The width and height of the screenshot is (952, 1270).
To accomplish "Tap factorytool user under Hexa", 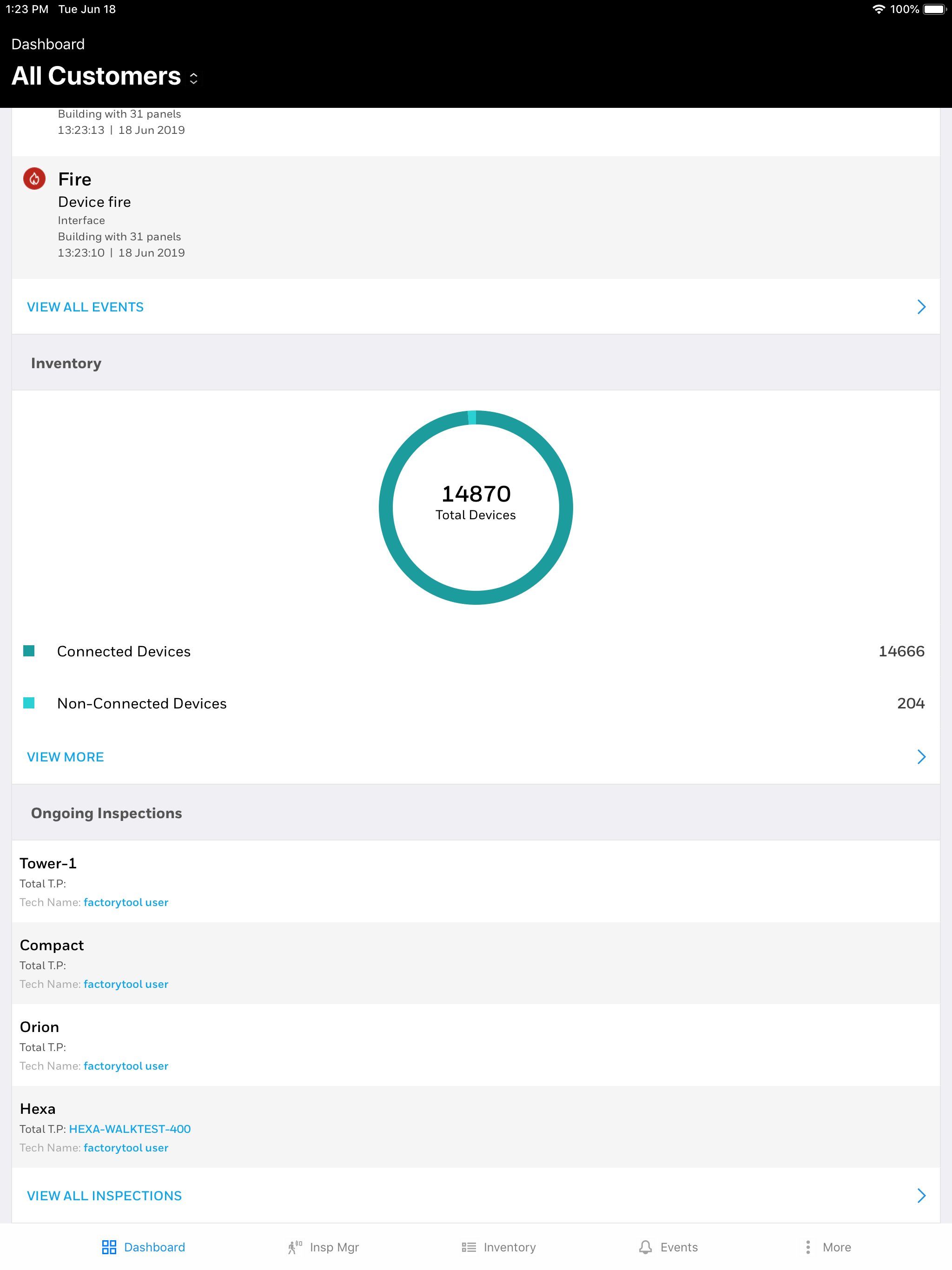I will (x=126, y=1148).
